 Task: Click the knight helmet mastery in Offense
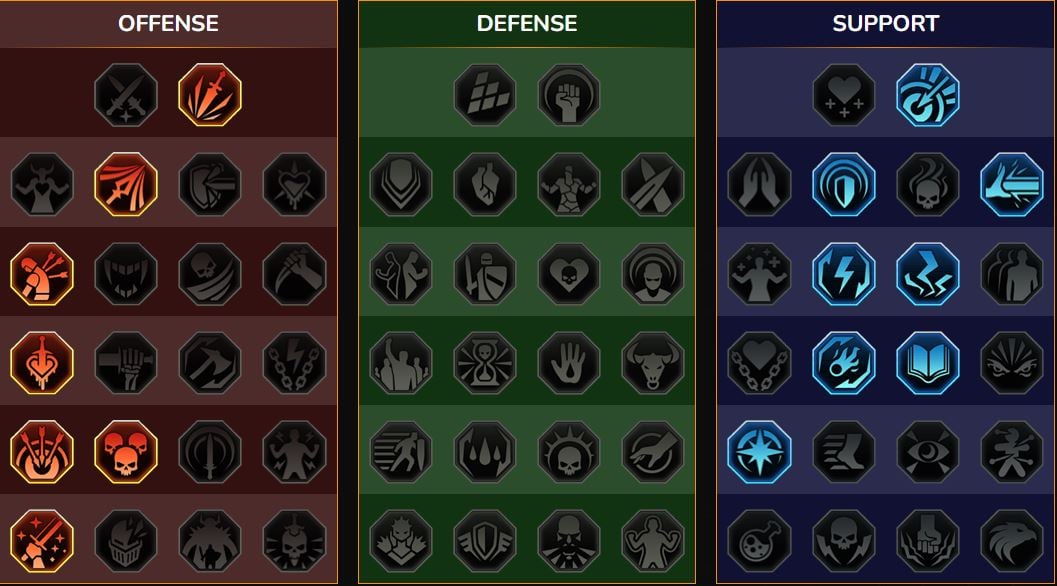[x=126, y=541]
